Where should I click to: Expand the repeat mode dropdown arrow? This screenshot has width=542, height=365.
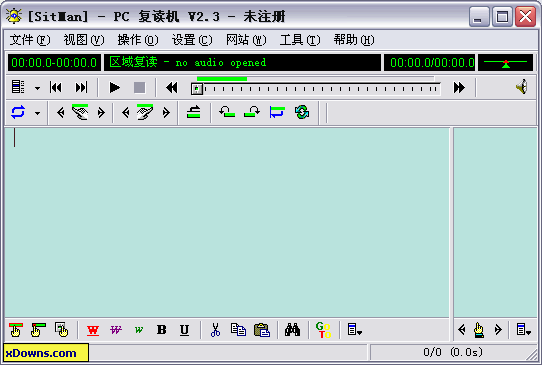[x=37, y=113]
